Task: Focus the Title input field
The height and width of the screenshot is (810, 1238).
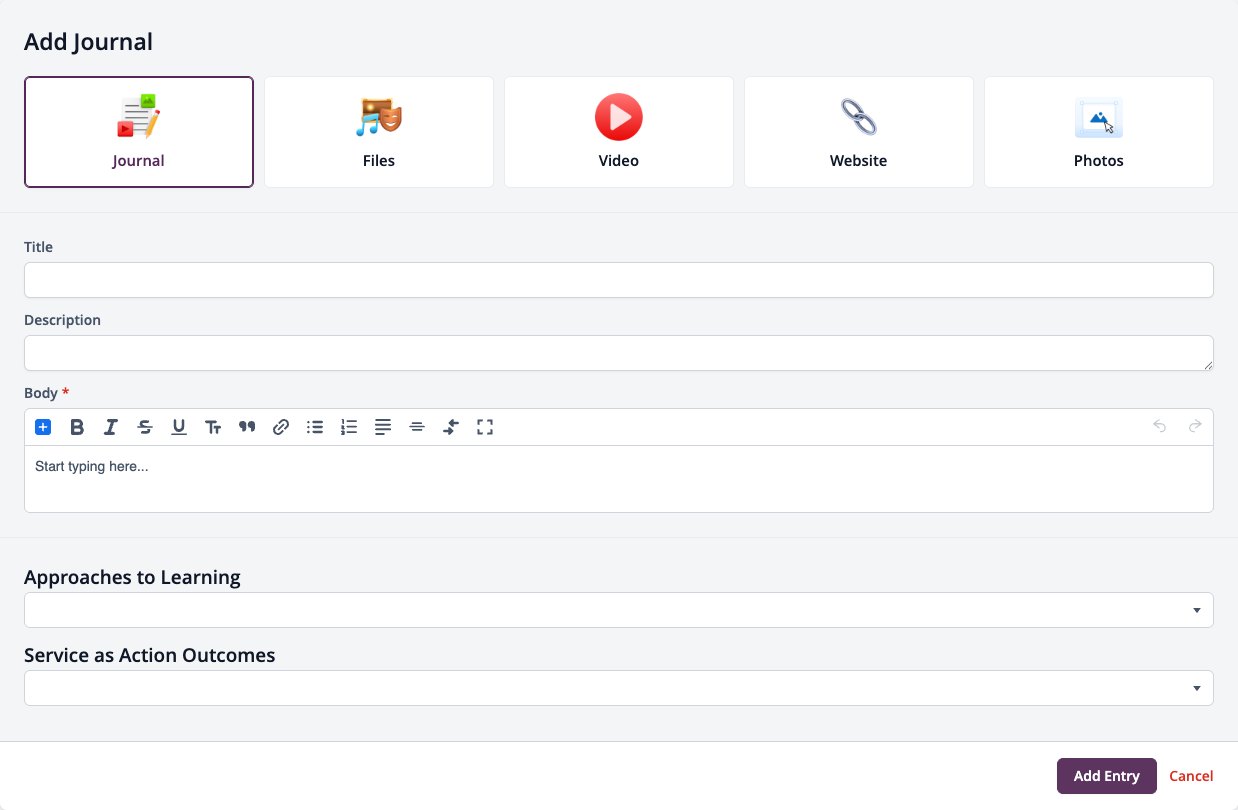Action: pos(619,280)
